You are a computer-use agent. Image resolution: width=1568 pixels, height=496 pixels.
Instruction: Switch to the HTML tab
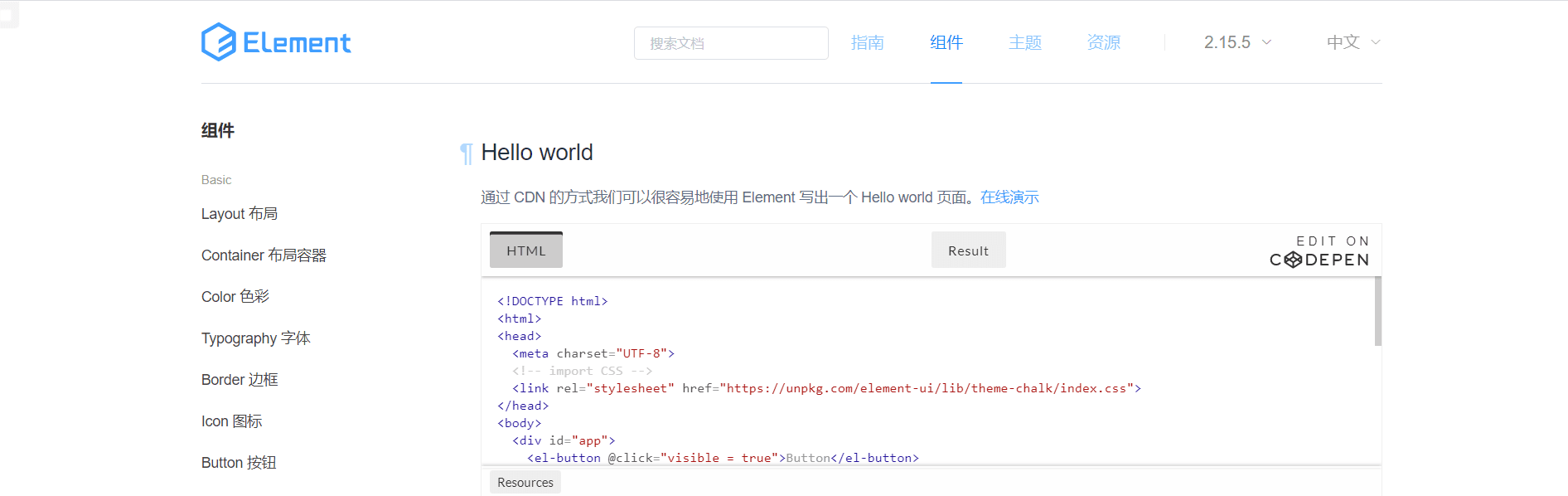click(x=526, y=250)
